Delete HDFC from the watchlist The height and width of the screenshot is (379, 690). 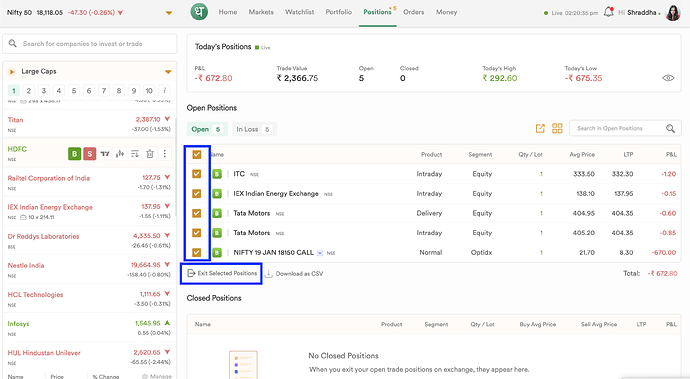click(x=150, y=154)
